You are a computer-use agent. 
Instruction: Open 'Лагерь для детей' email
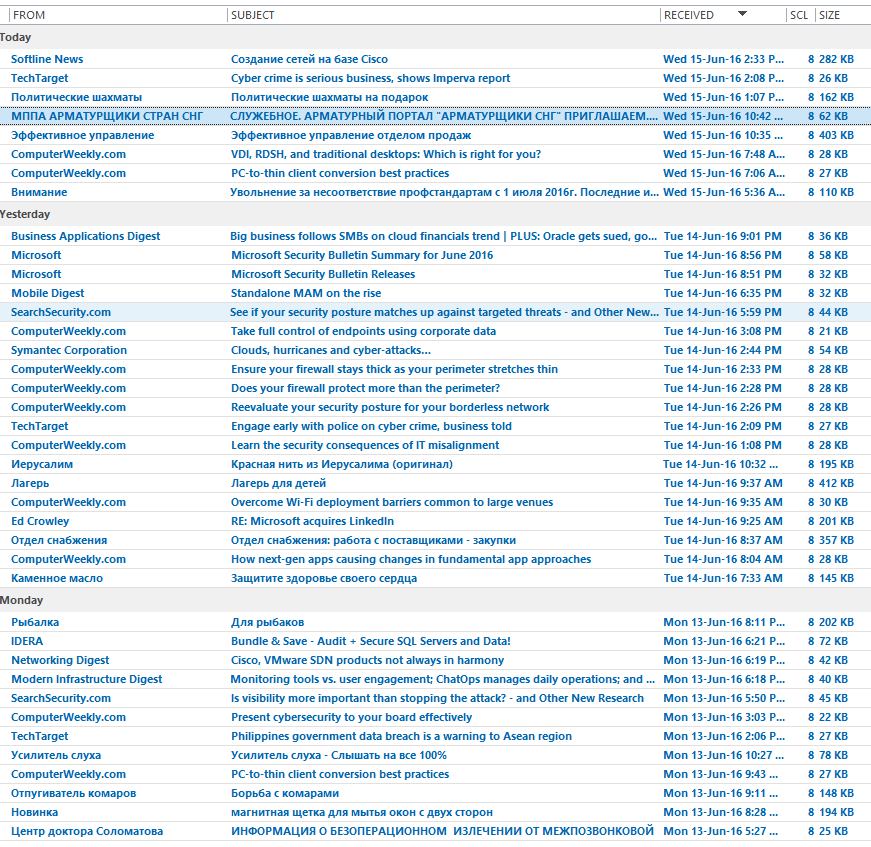pyautogui.click(x=436, y=483)
